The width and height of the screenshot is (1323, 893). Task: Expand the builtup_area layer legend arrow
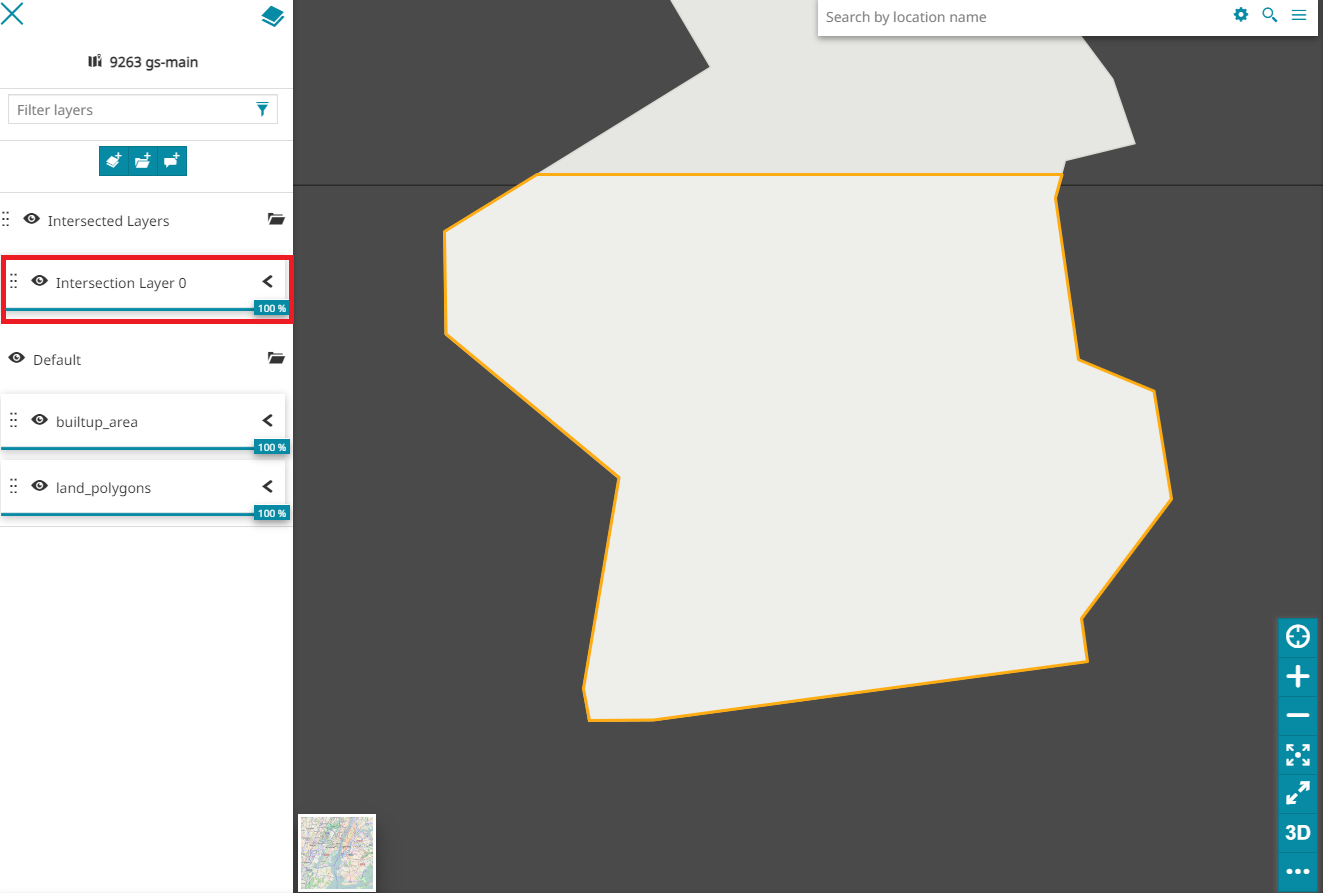tap(267, 421)
